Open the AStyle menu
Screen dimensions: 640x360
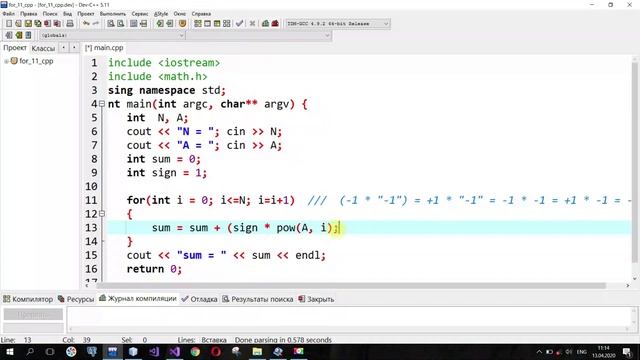tap(161, 14)
